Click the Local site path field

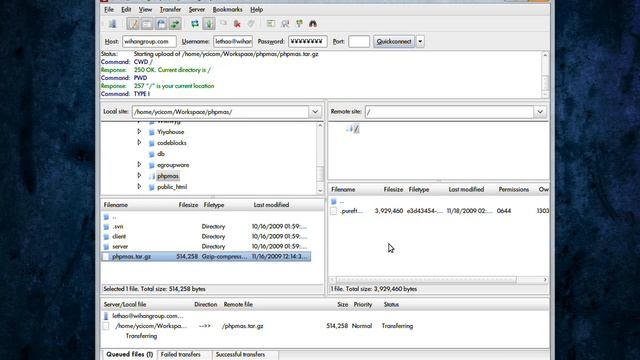point(220,112)
